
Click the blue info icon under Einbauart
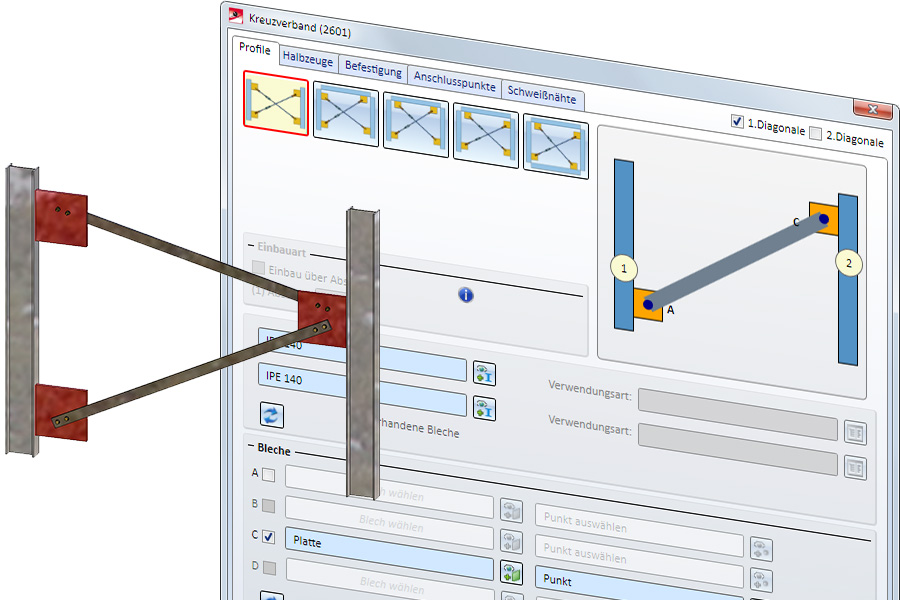pos(465,295)
